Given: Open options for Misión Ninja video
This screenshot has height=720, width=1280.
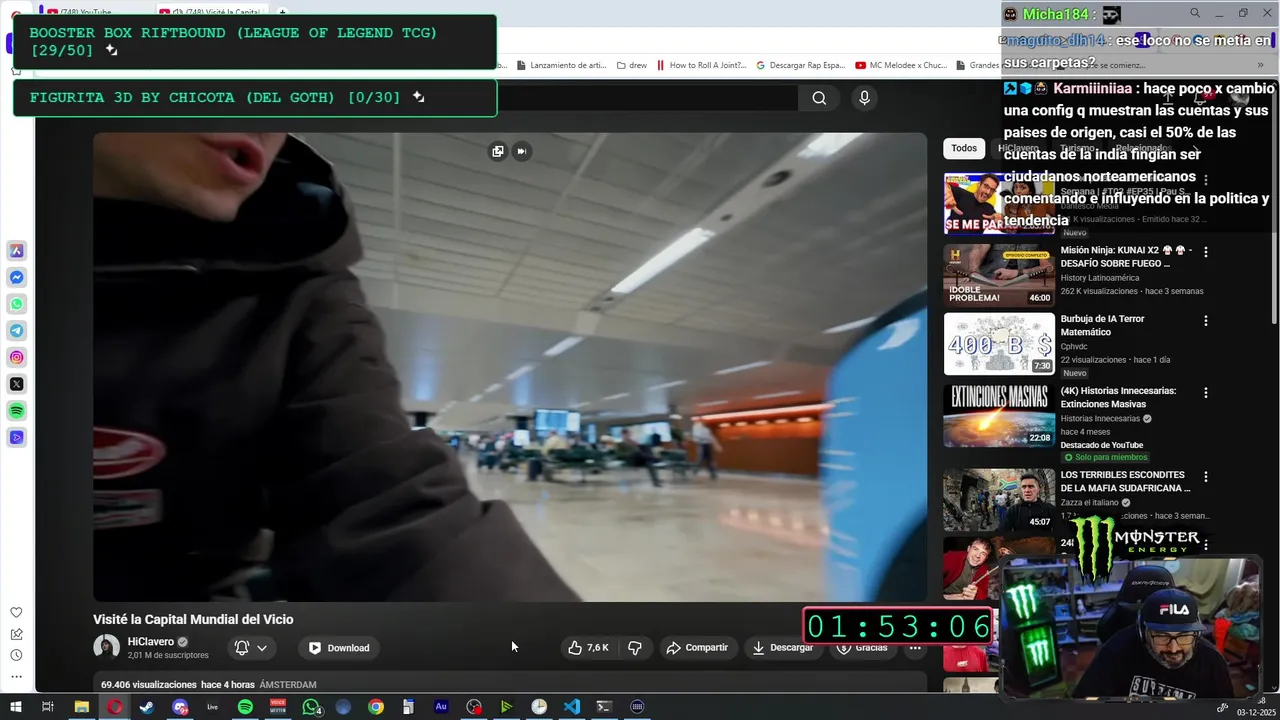Looking at the screenshot, I should click(x=1206, y=252).
